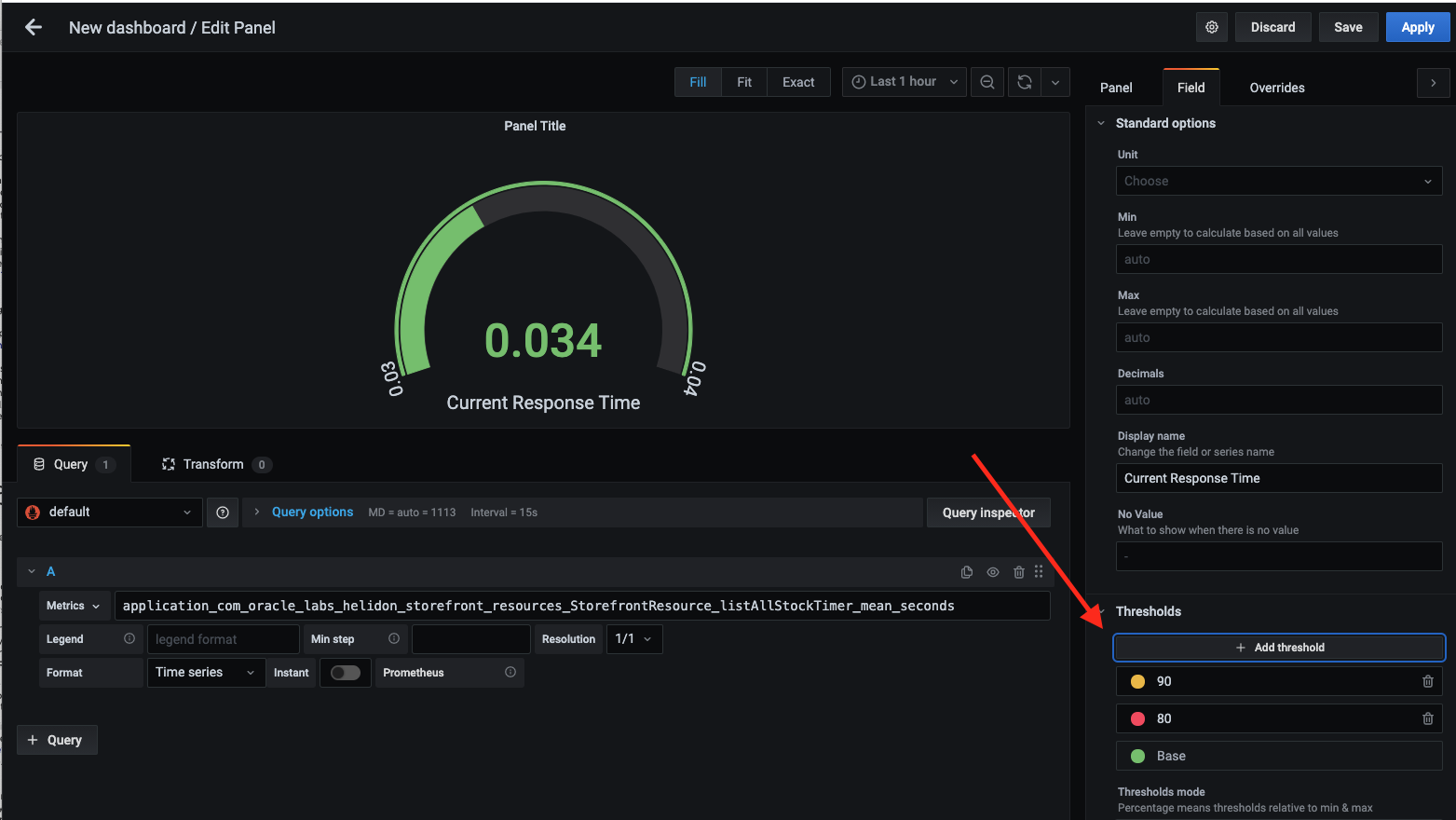The height and width of the screenshot is (820, 1456).
Task: Select the Fill view mode
Action: coord(698,82)
